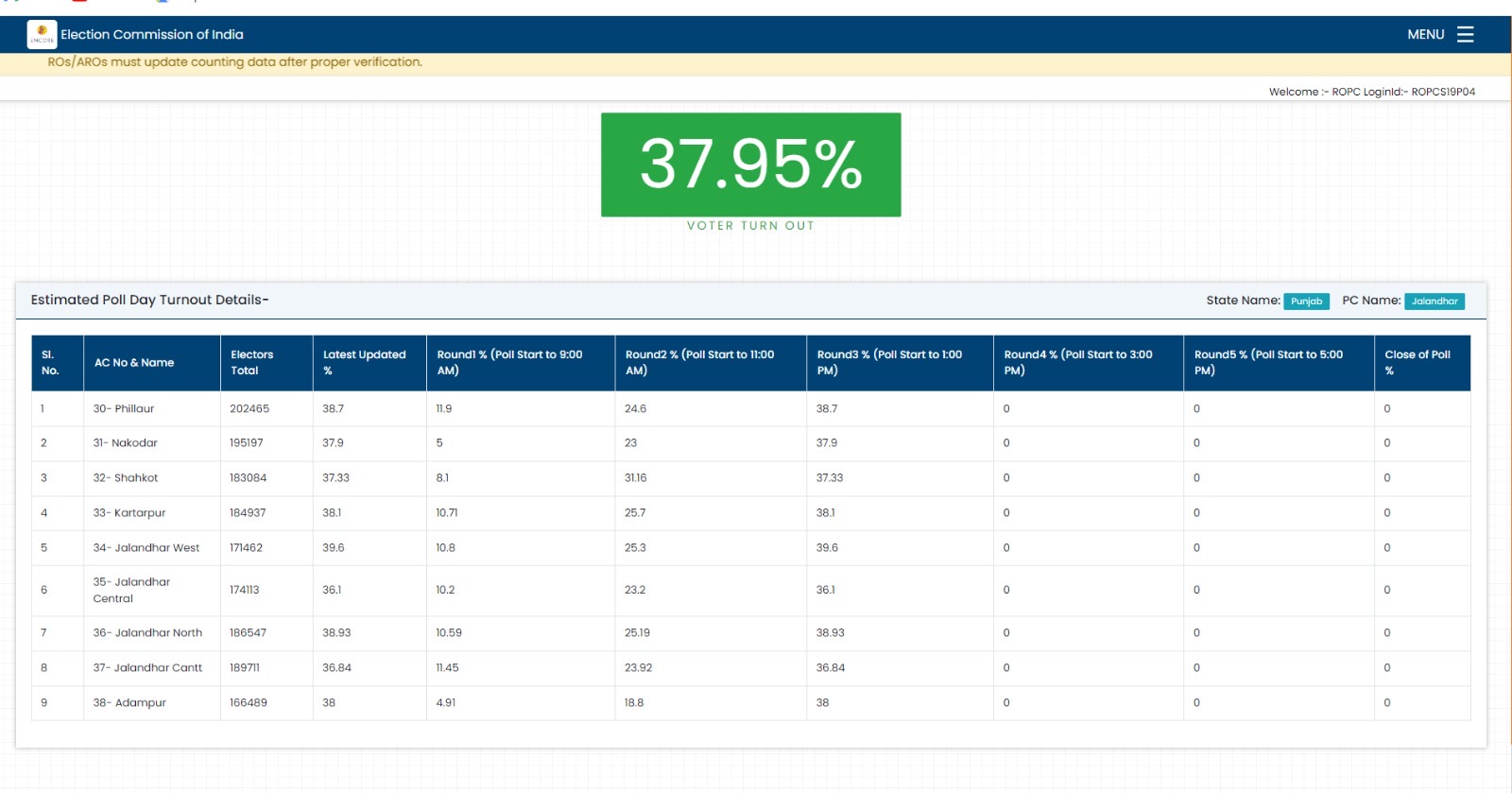1512x793 pixels.
Task: Click the Sl. No. column header
Action: click(57, 363)
